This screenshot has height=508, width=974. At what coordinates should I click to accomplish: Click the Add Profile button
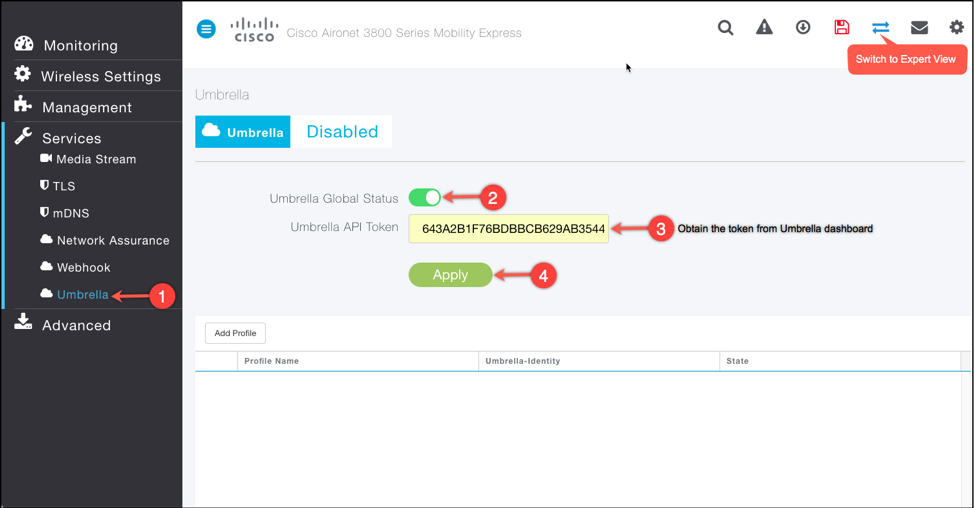click(x=235, y=333)
